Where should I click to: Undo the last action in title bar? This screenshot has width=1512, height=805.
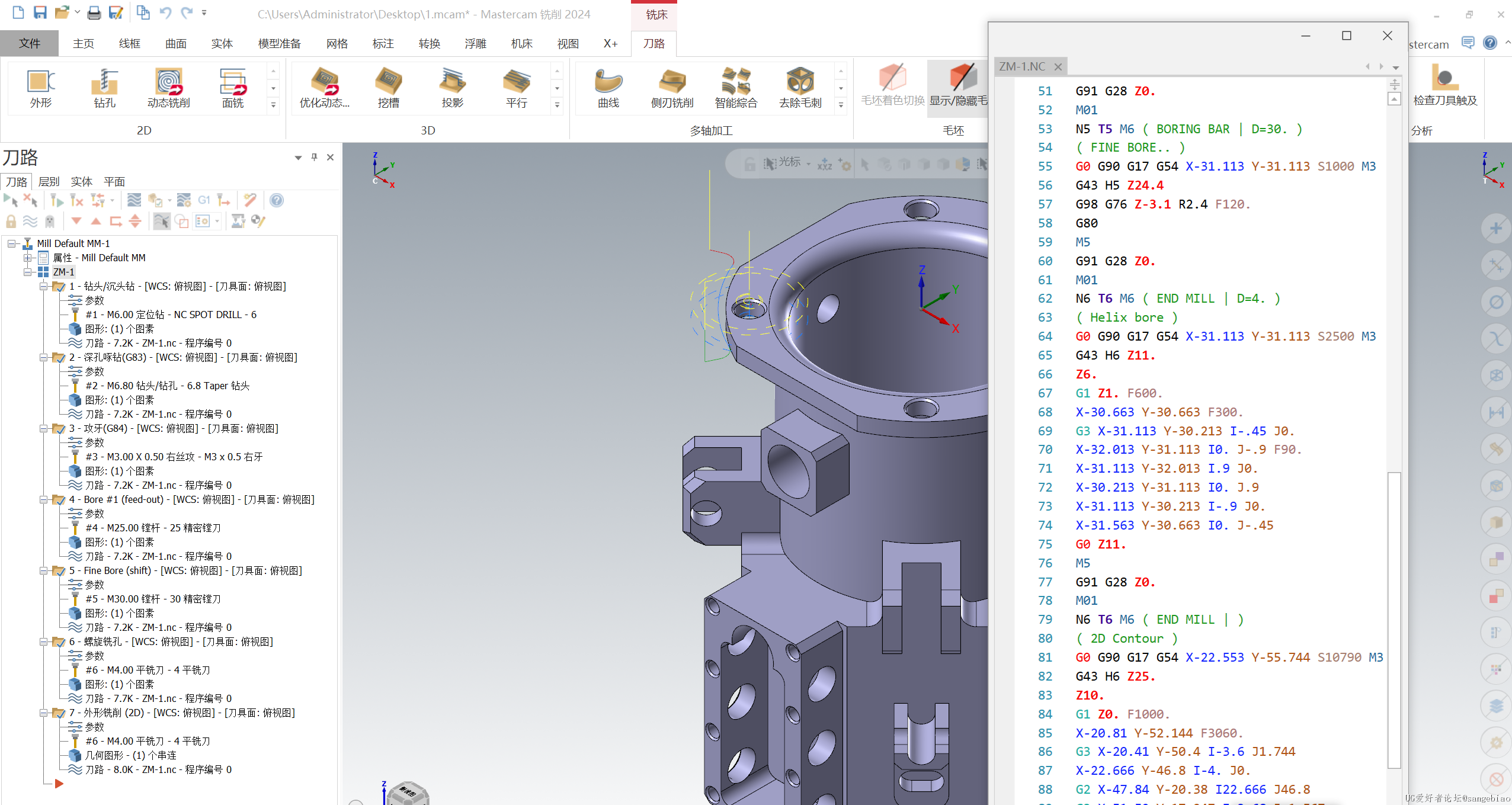(165, 12)
